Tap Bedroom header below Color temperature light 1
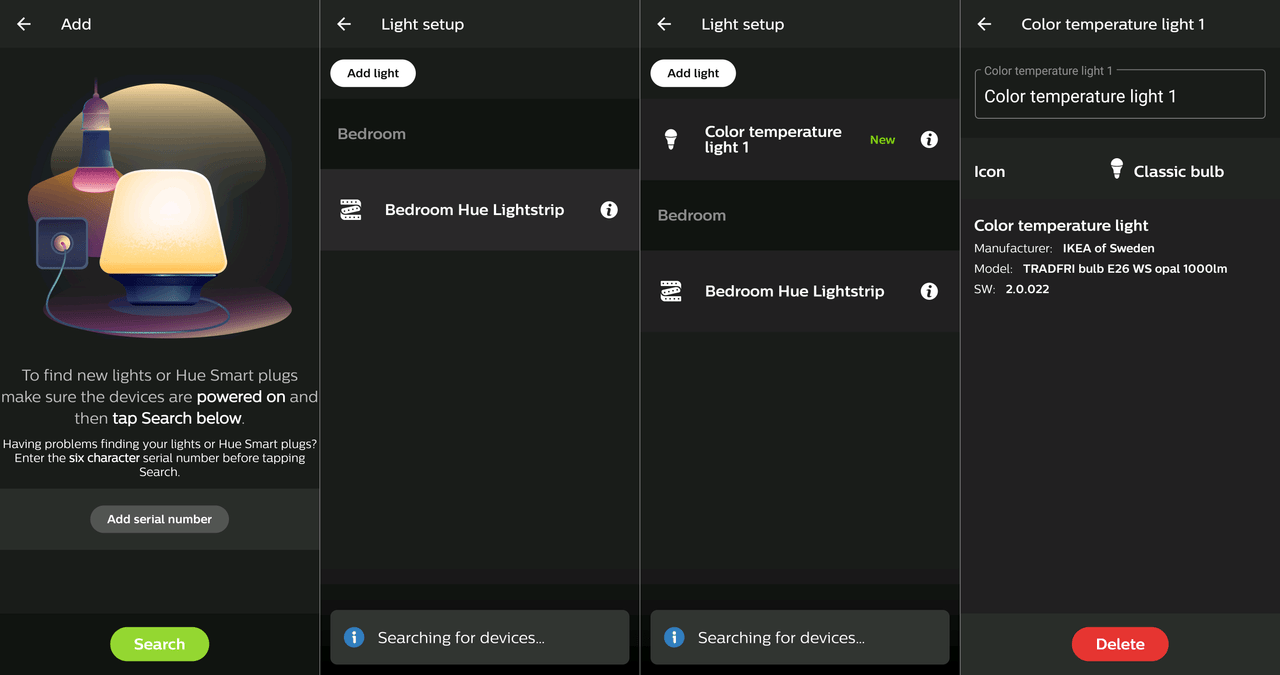Image resolution: width=1280 pixels, height=675 pixels. point(691,215)
